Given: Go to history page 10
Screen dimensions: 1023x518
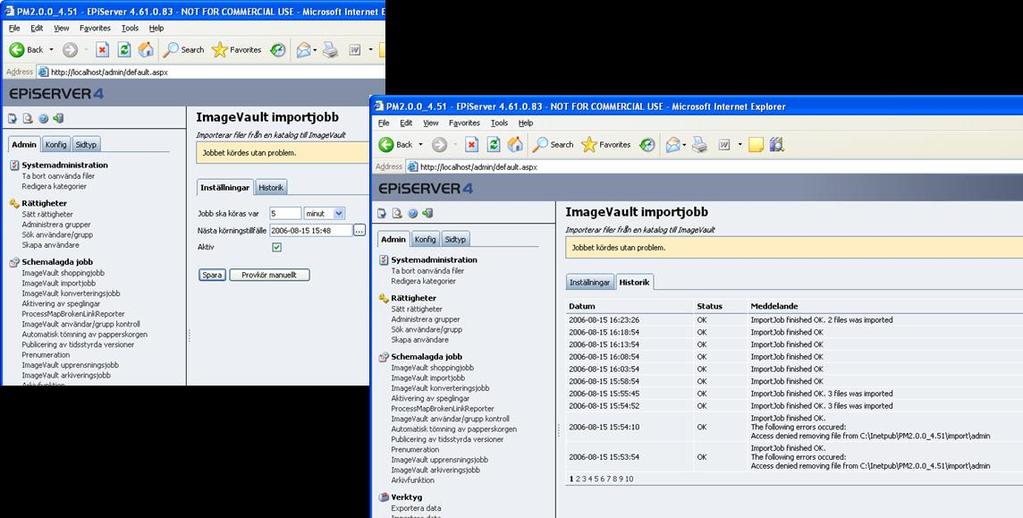Looking at the screenshot, I should tap(630, 479).
